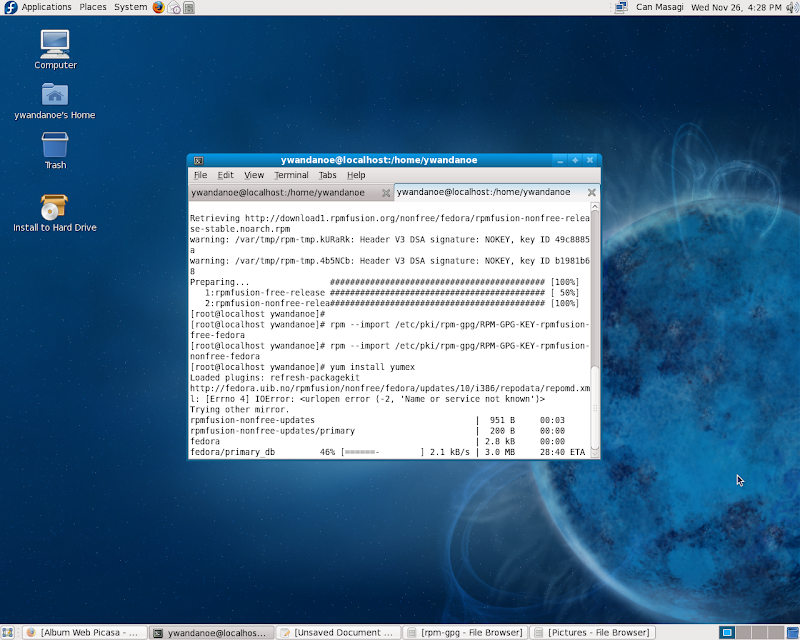800x640 pixels.
Task: Select the Trash desktop icon
Action: (55, 151)
